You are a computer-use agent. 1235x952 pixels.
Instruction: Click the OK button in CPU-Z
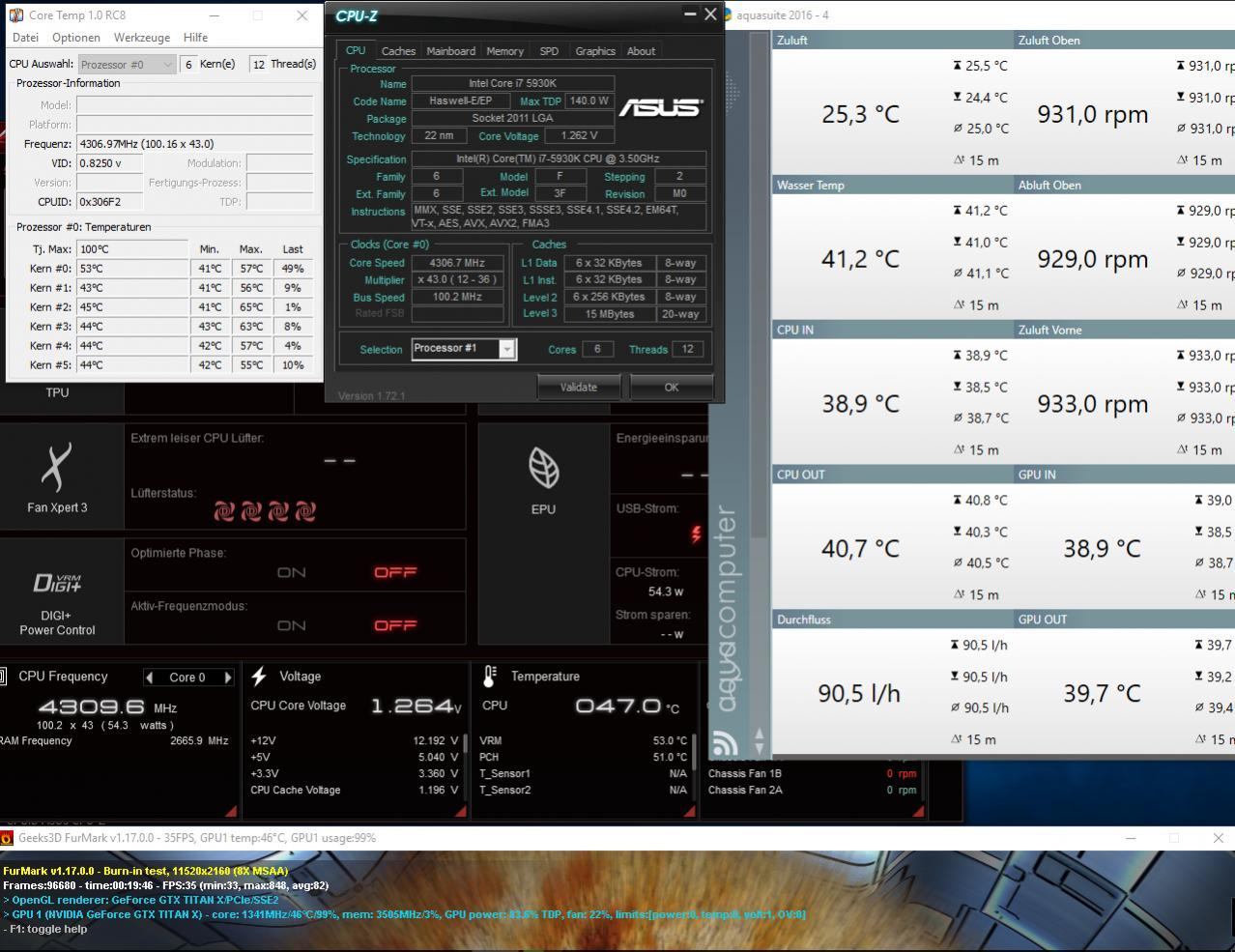[x=672, y=388]
